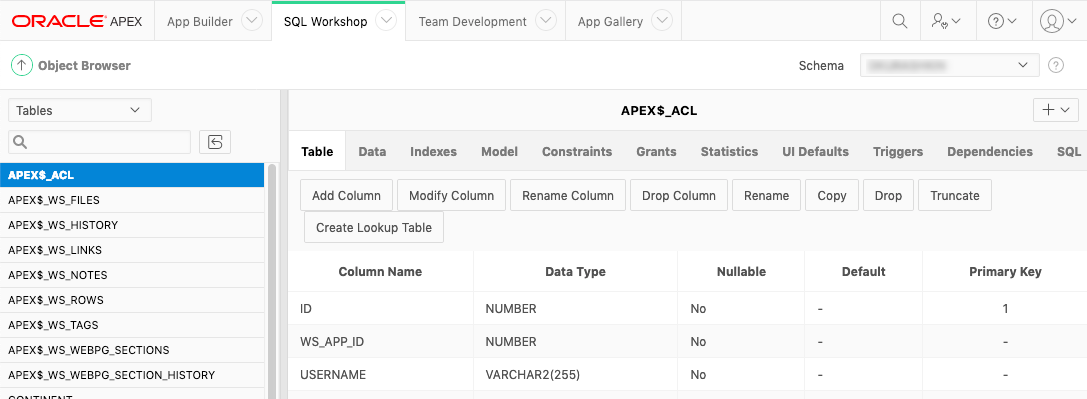This screenshot has height=399, width=1087.
Task: Switch to the Grants tab
Action: pos(656,151)
